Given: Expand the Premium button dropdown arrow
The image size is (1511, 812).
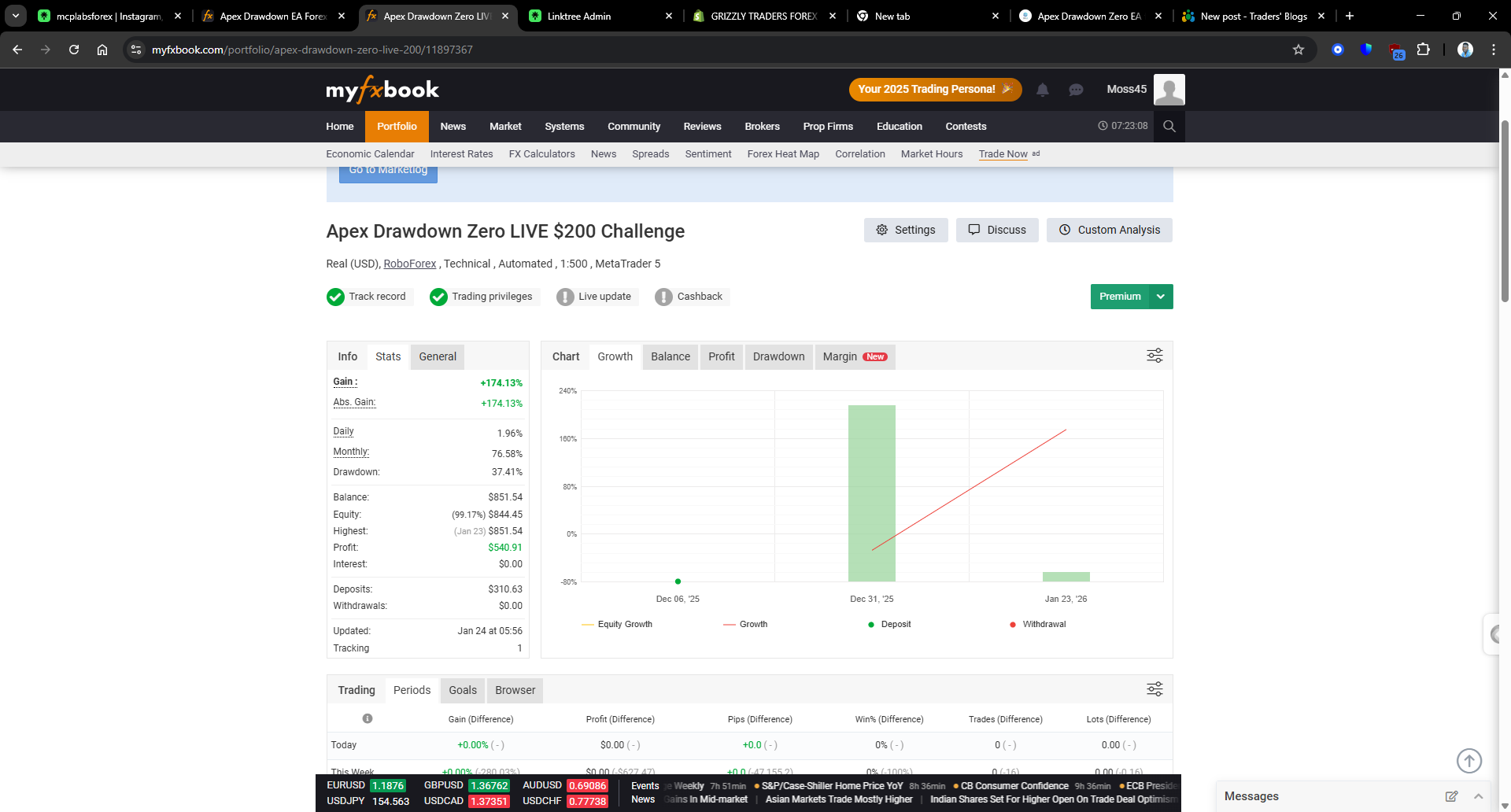Looking at the screenshot, I should click(1161, 297).
